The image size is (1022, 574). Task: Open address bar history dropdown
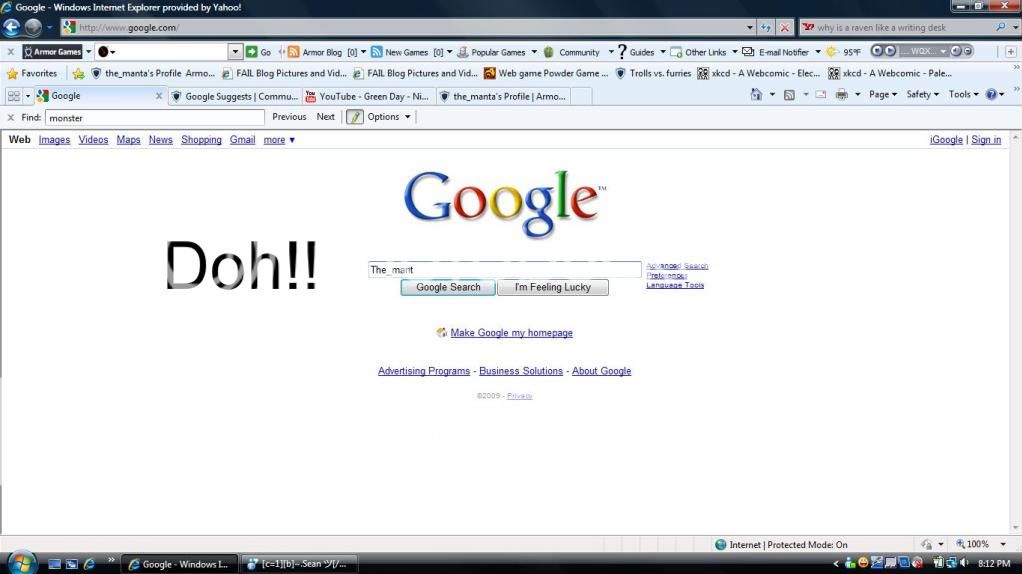coord(750,27)
